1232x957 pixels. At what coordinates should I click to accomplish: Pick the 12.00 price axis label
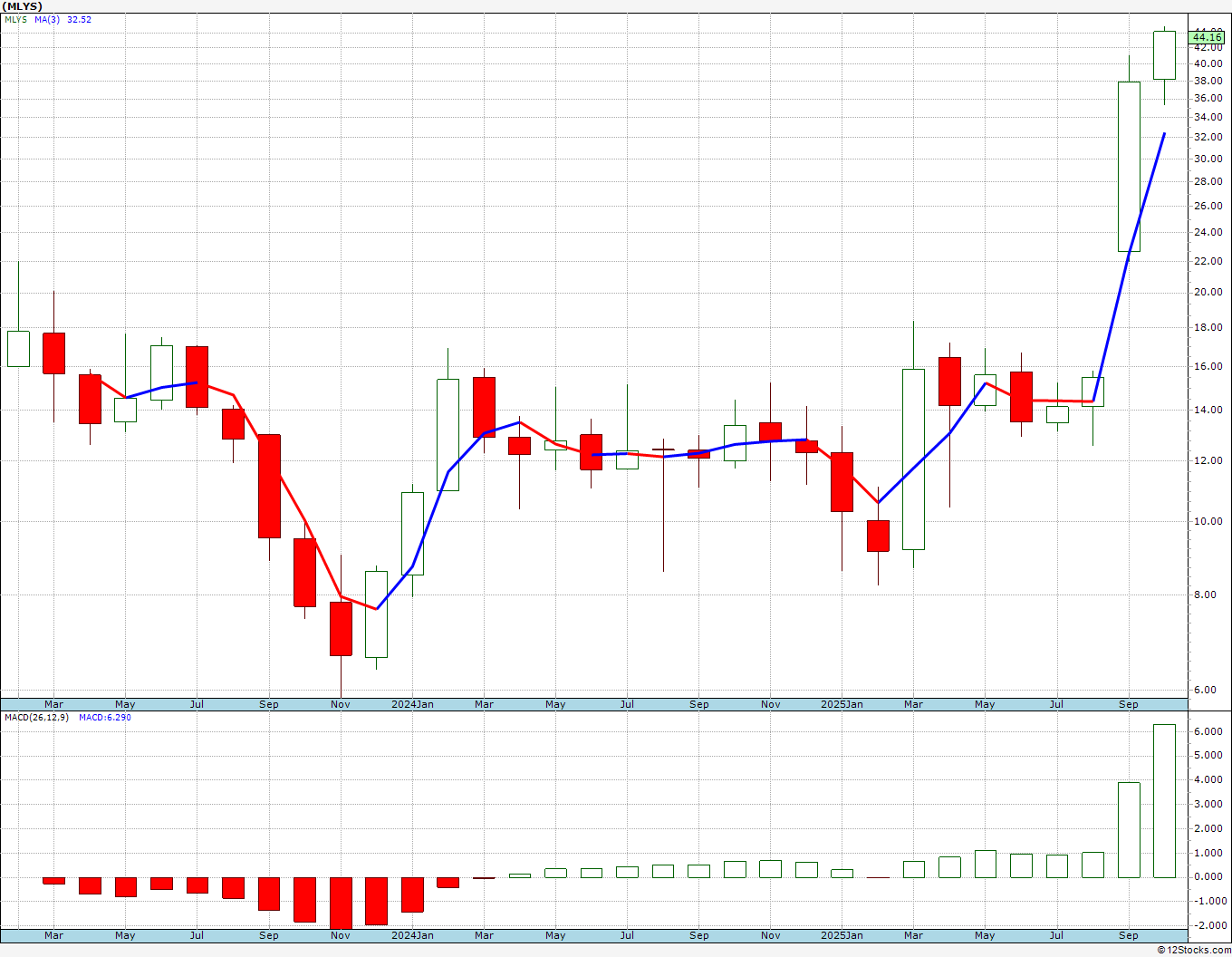(x=1208, y=460)
